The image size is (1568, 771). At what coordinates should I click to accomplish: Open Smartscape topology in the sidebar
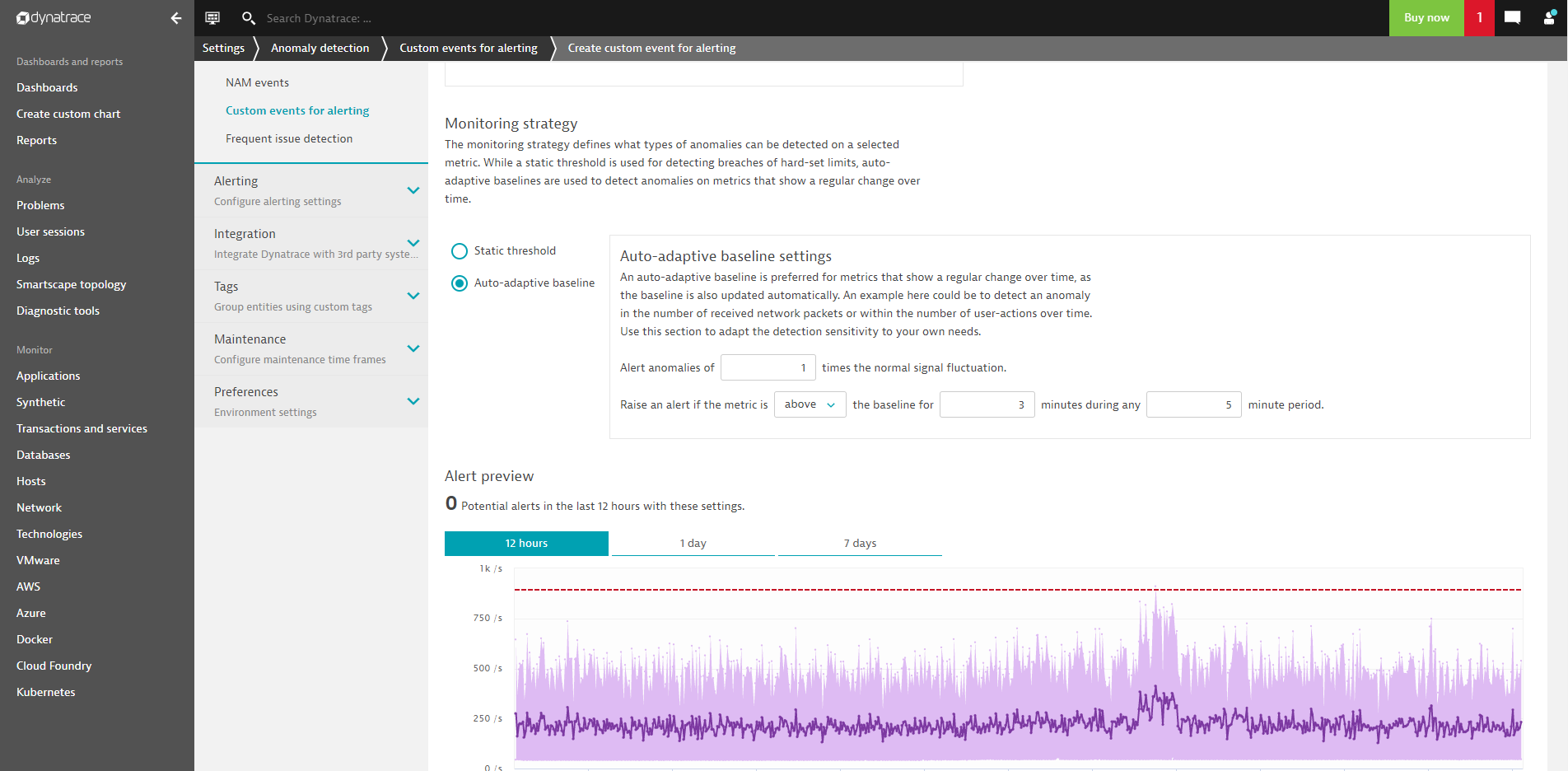71,285
